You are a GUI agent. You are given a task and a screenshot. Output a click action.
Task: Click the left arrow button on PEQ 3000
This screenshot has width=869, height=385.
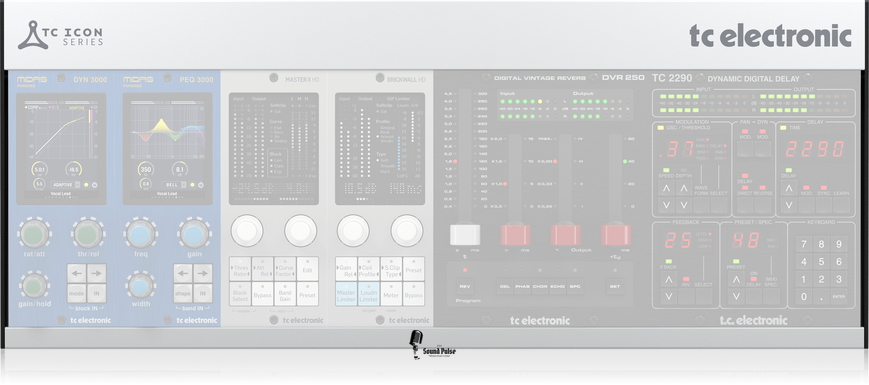(183, 273)
